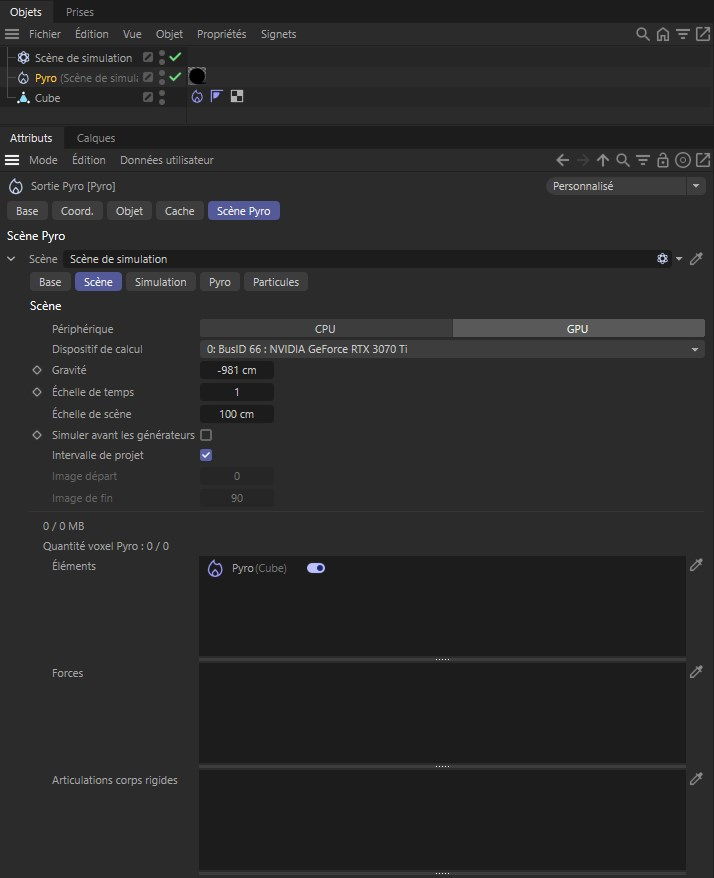
Task: Select CPU as the Périphérique
Action: coord(325,328)
